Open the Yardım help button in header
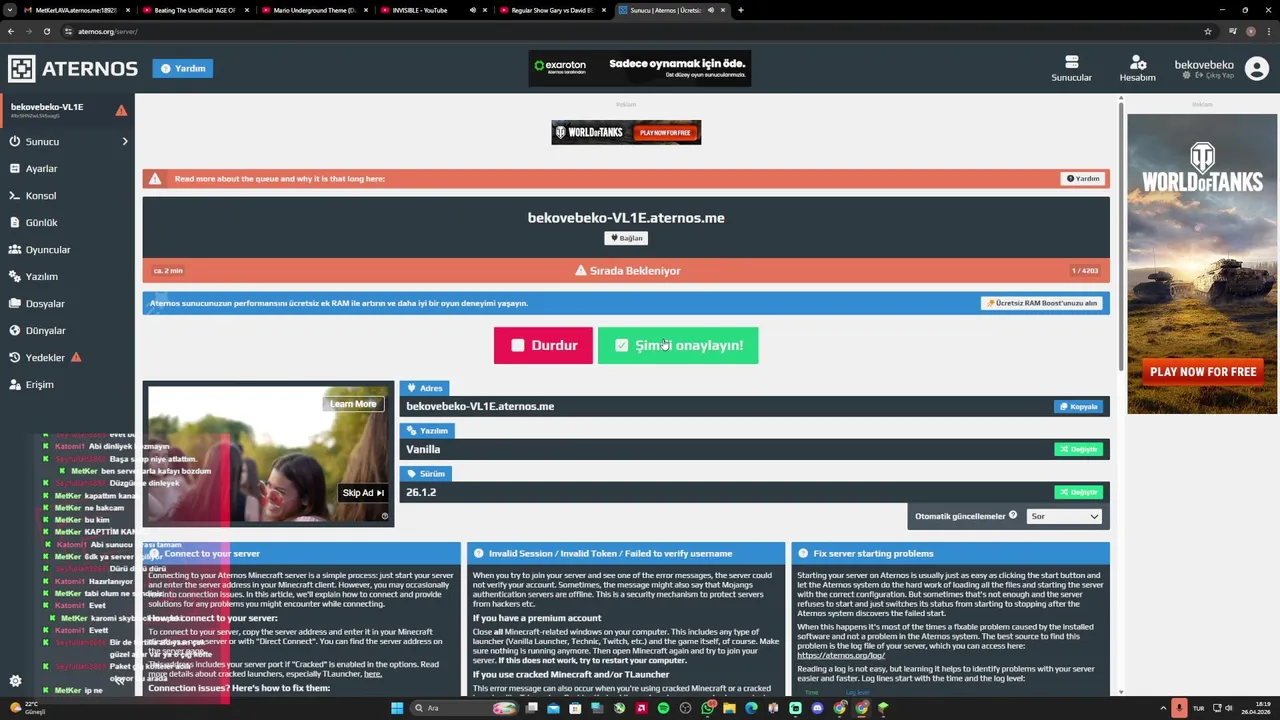This screenshot has height=720, width=1280. click(x=183, y=68)
